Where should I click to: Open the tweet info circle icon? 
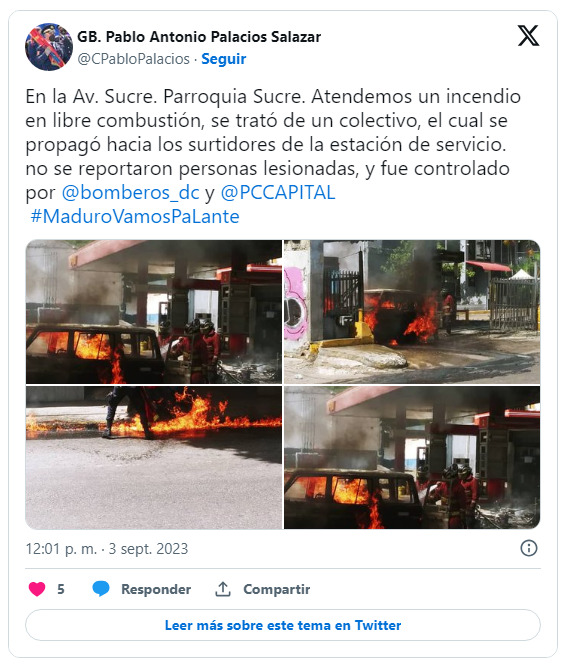529,548
